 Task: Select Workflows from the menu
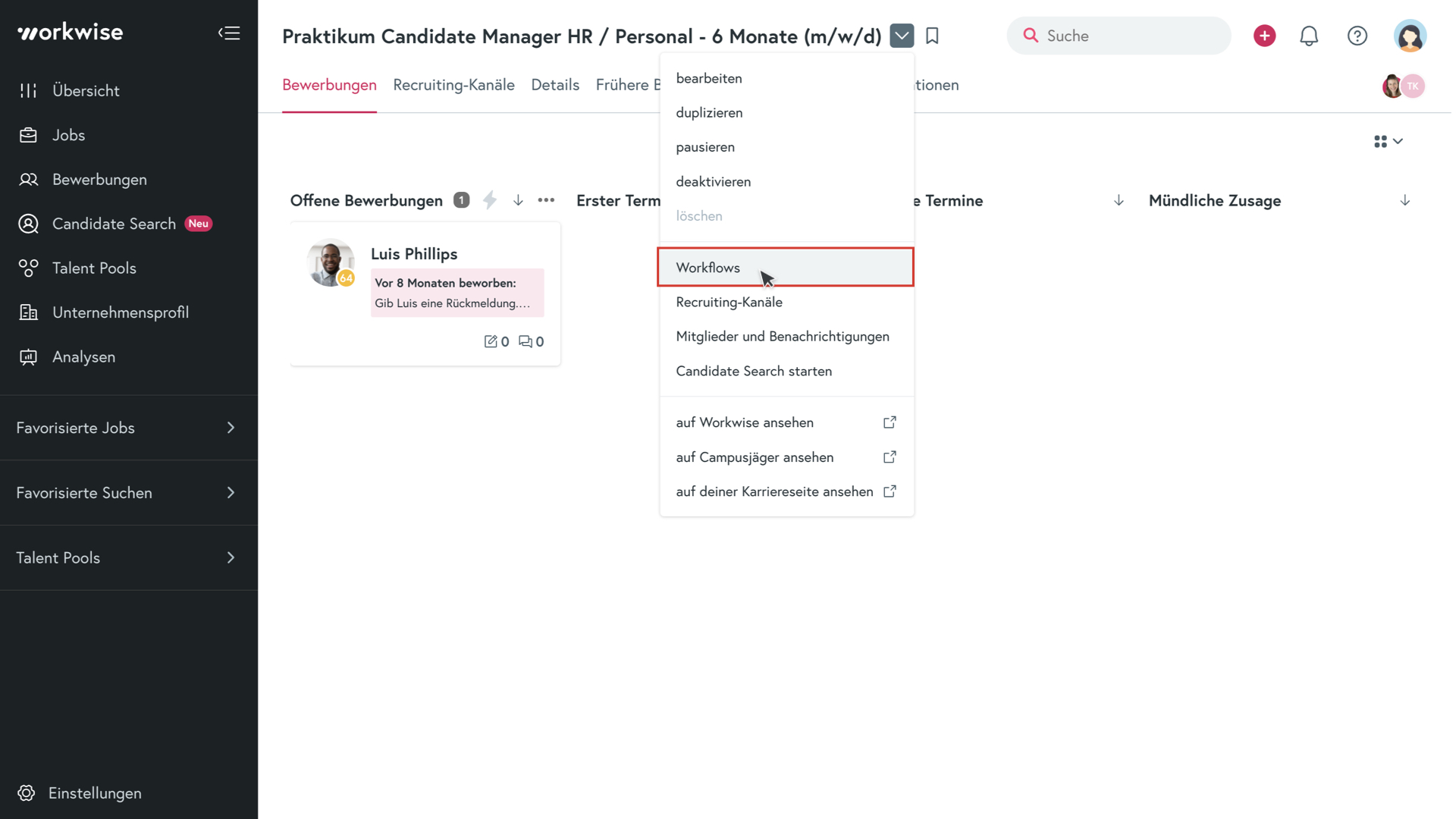pos(708,268)
